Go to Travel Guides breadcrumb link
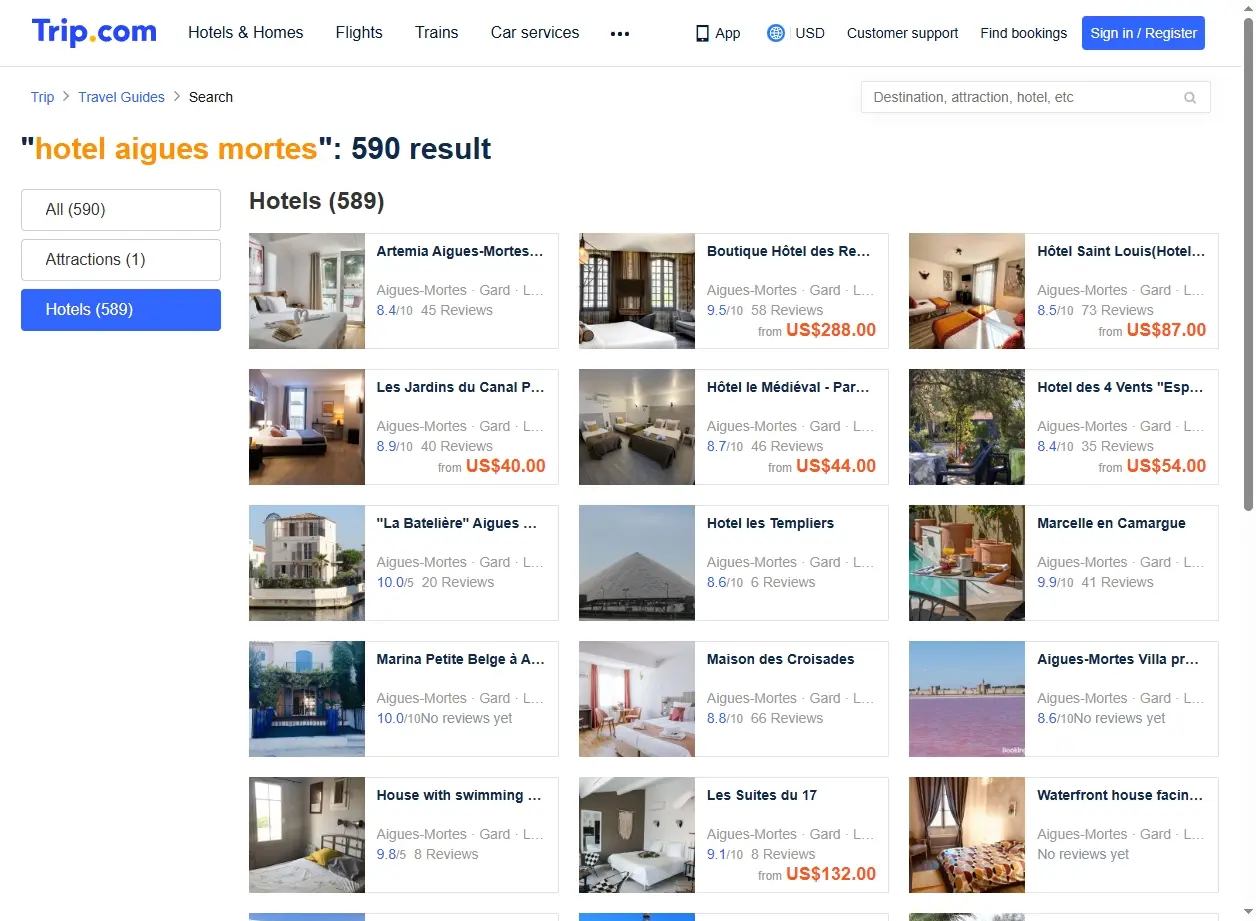The width and height of the screenshot is (1256, 921). coord(121,97)
